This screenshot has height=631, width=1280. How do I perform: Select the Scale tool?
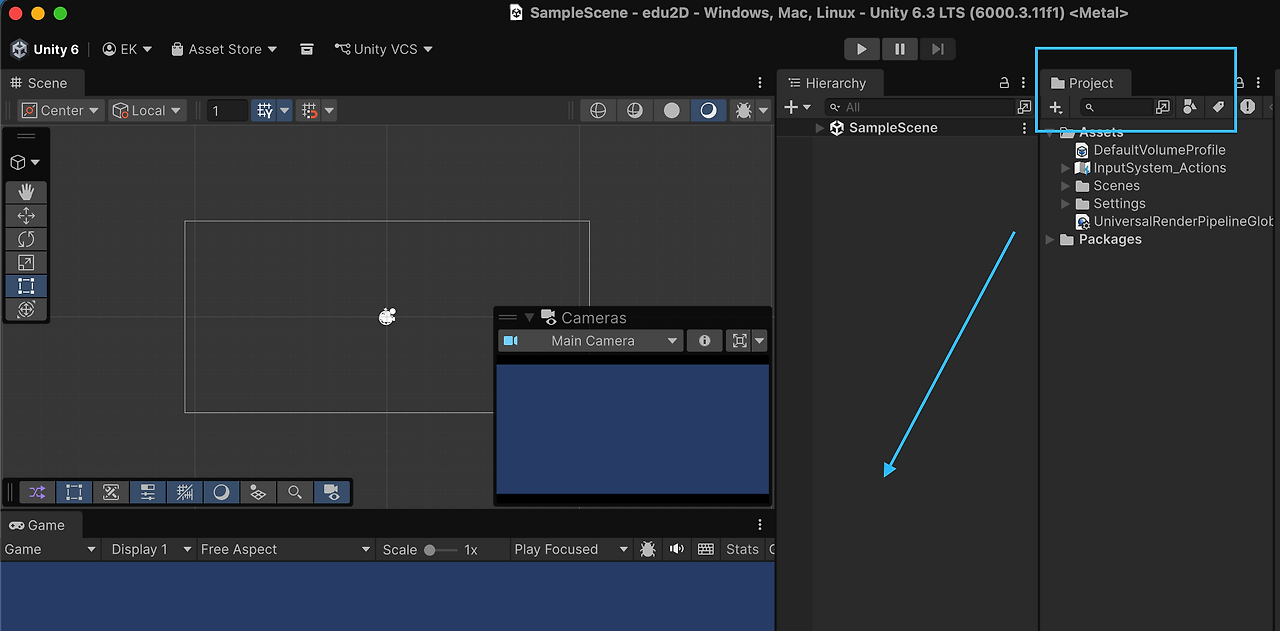click(26, 262)
